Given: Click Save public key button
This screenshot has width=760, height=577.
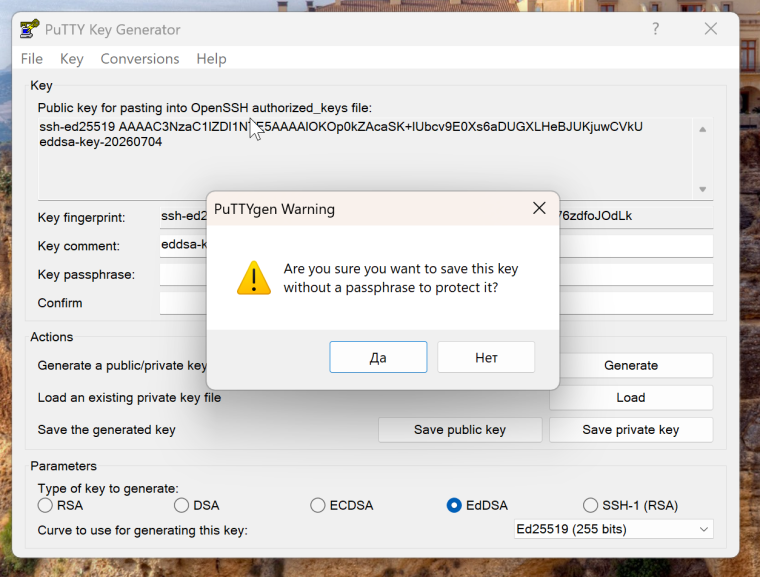Looking at the screenshot, I should 460,430.
